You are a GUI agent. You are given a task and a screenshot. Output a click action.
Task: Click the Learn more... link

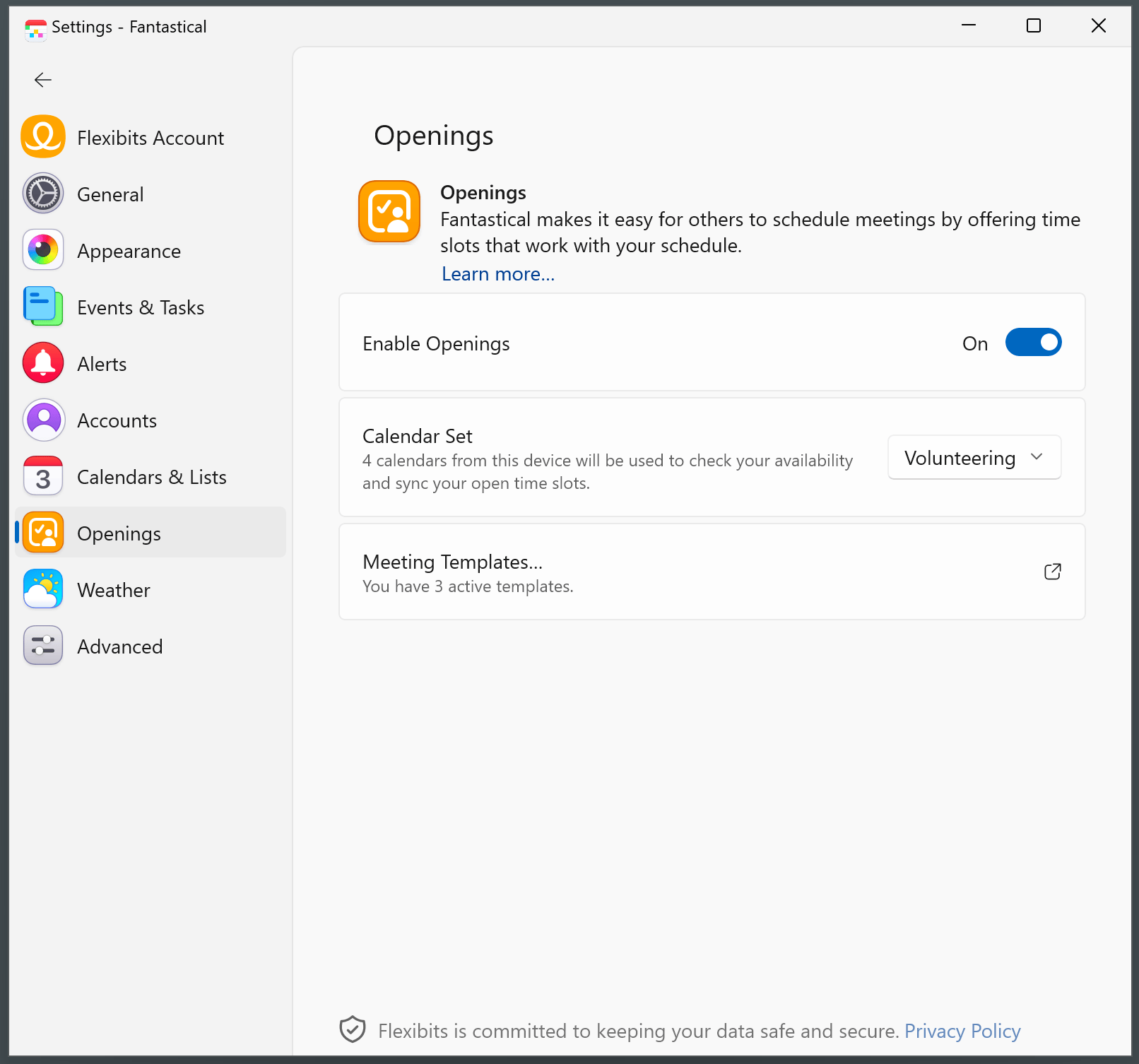point(498,274)
